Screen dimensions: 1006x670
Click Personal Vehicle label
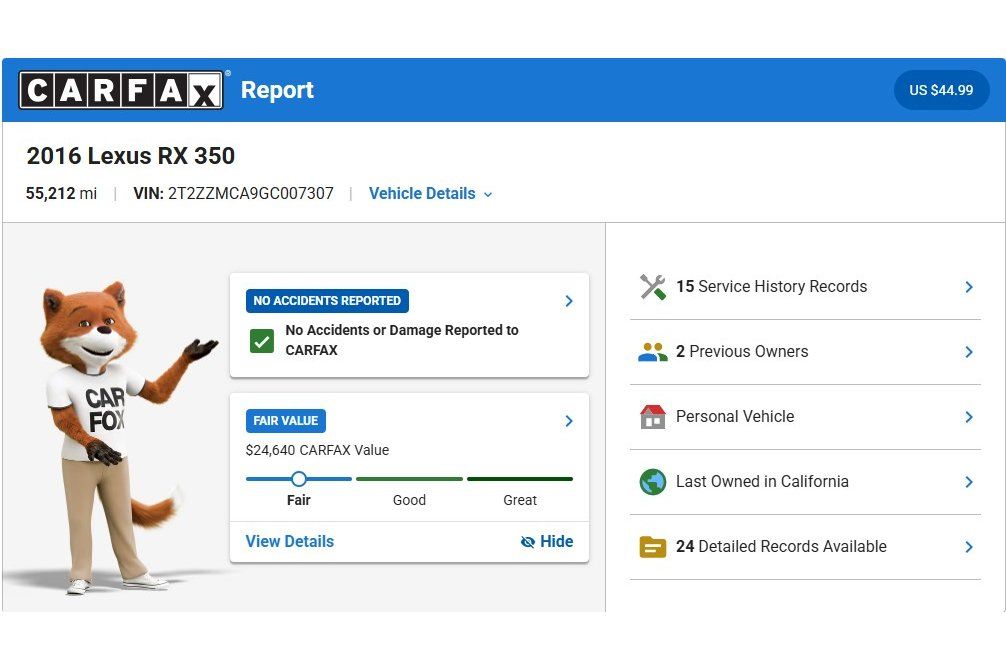point(735,417)
